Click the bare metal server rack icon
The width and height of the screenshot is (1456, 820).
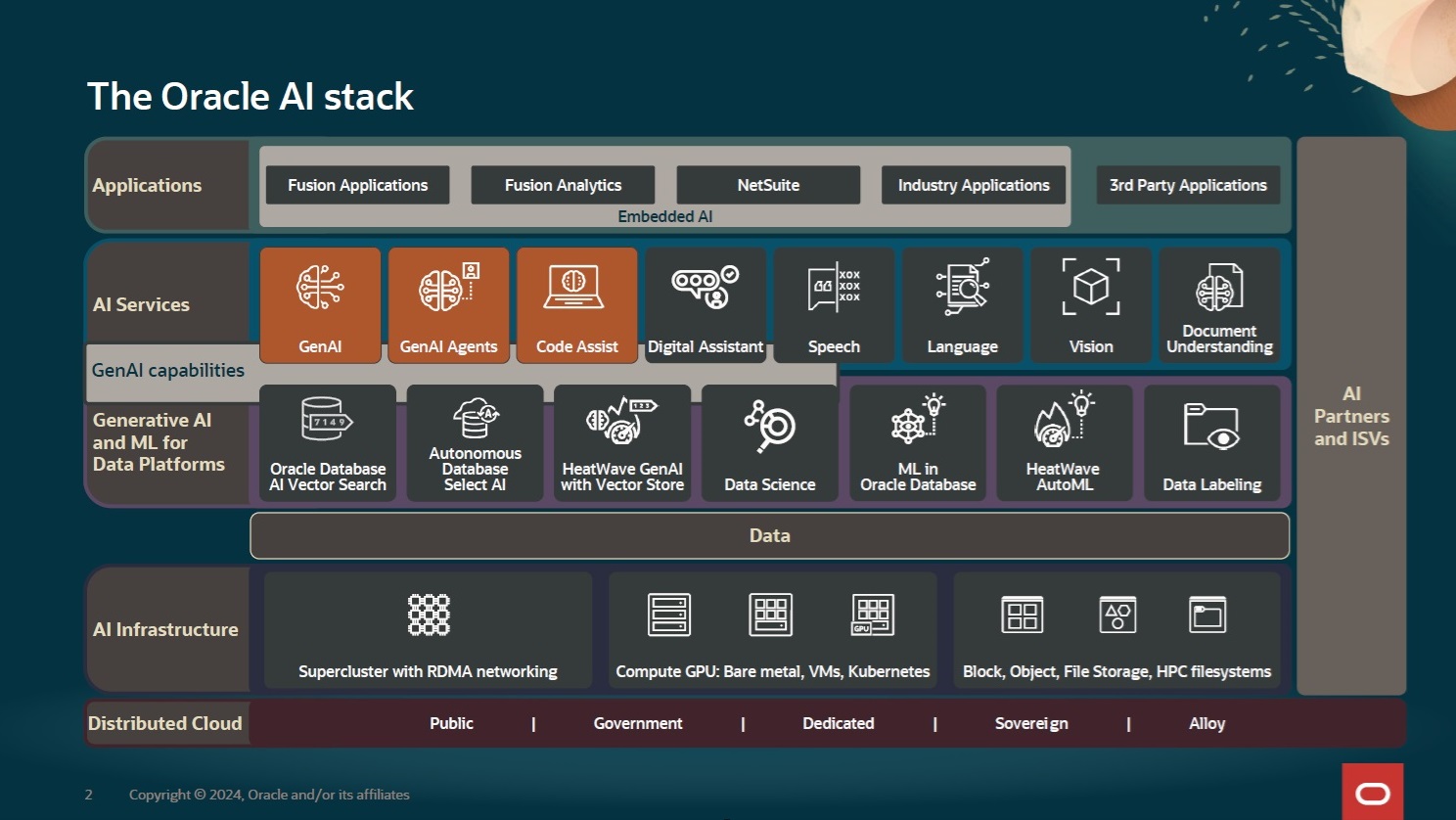tap(669, 615)
